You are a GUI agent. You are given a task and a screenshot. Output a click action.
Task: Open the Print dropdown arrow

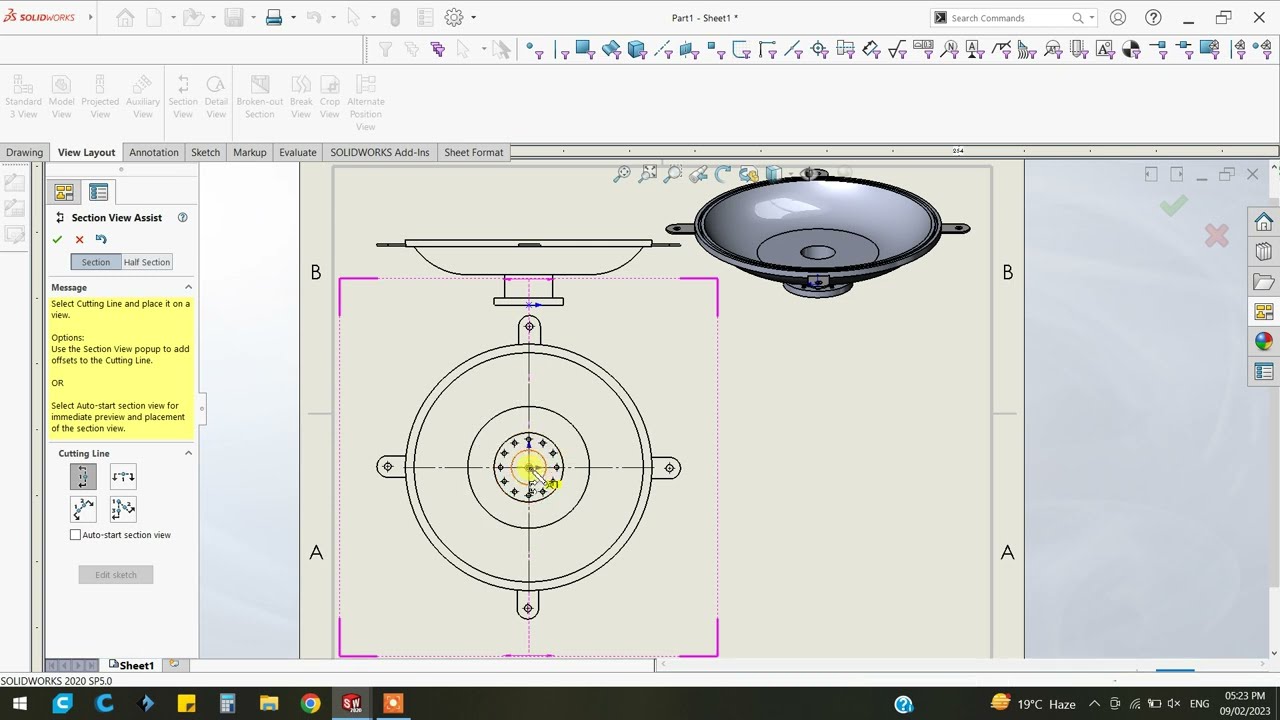pyautogui.click(x=293, y=18)
